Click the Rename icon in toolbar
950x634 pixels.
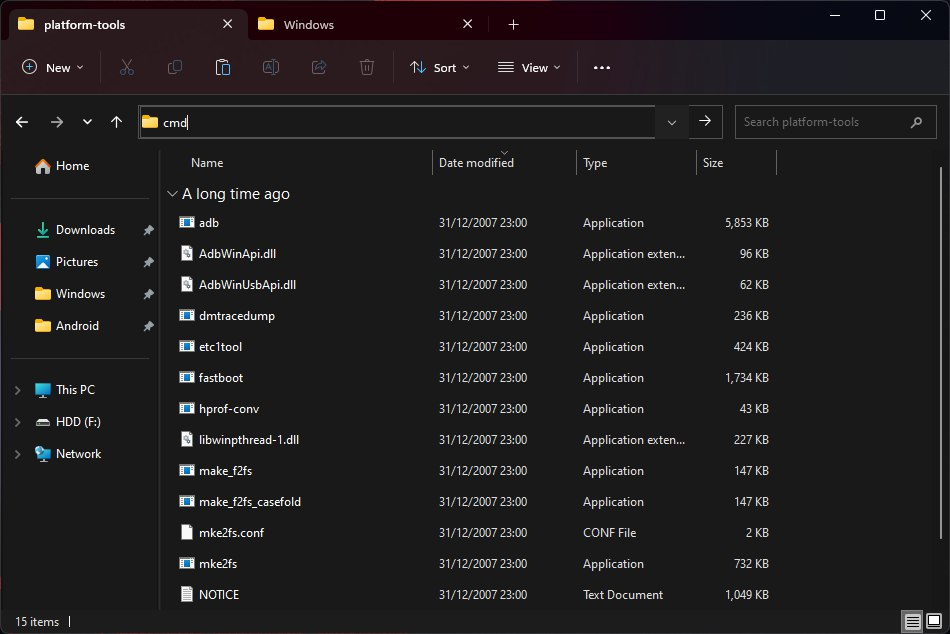click(x=270, y=67)
